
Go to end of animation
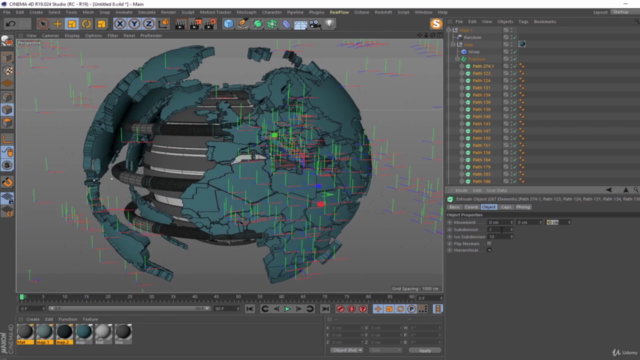point(325,309)
